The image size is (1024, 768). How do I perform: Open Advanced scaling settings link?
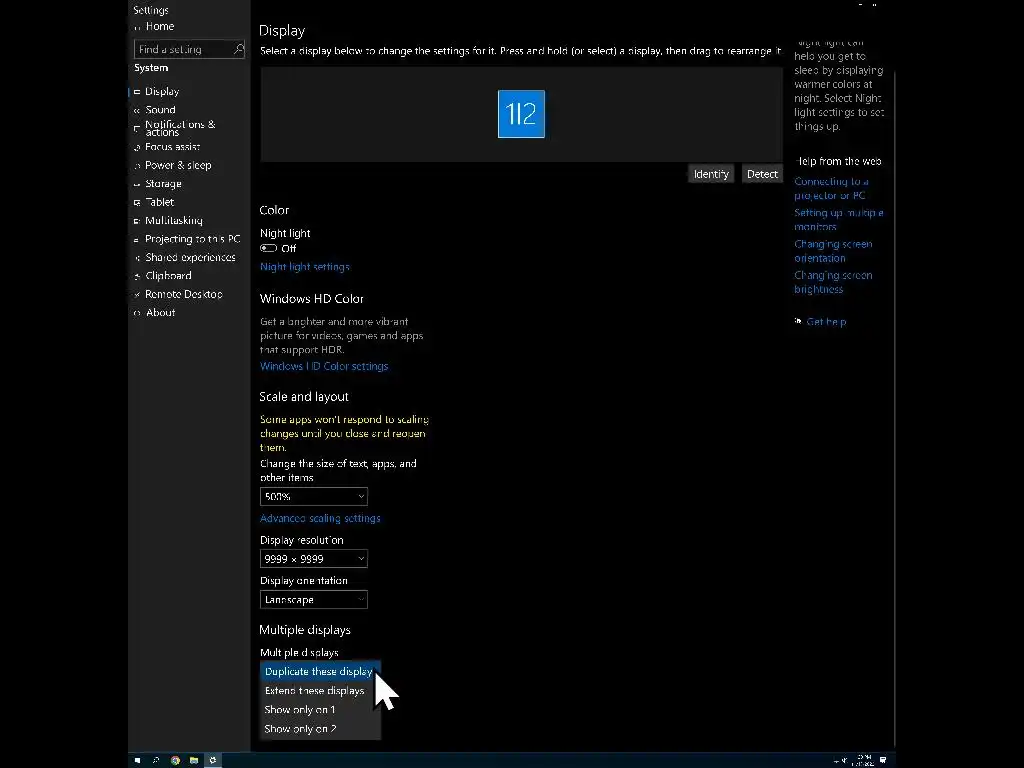tap(320, 518)
